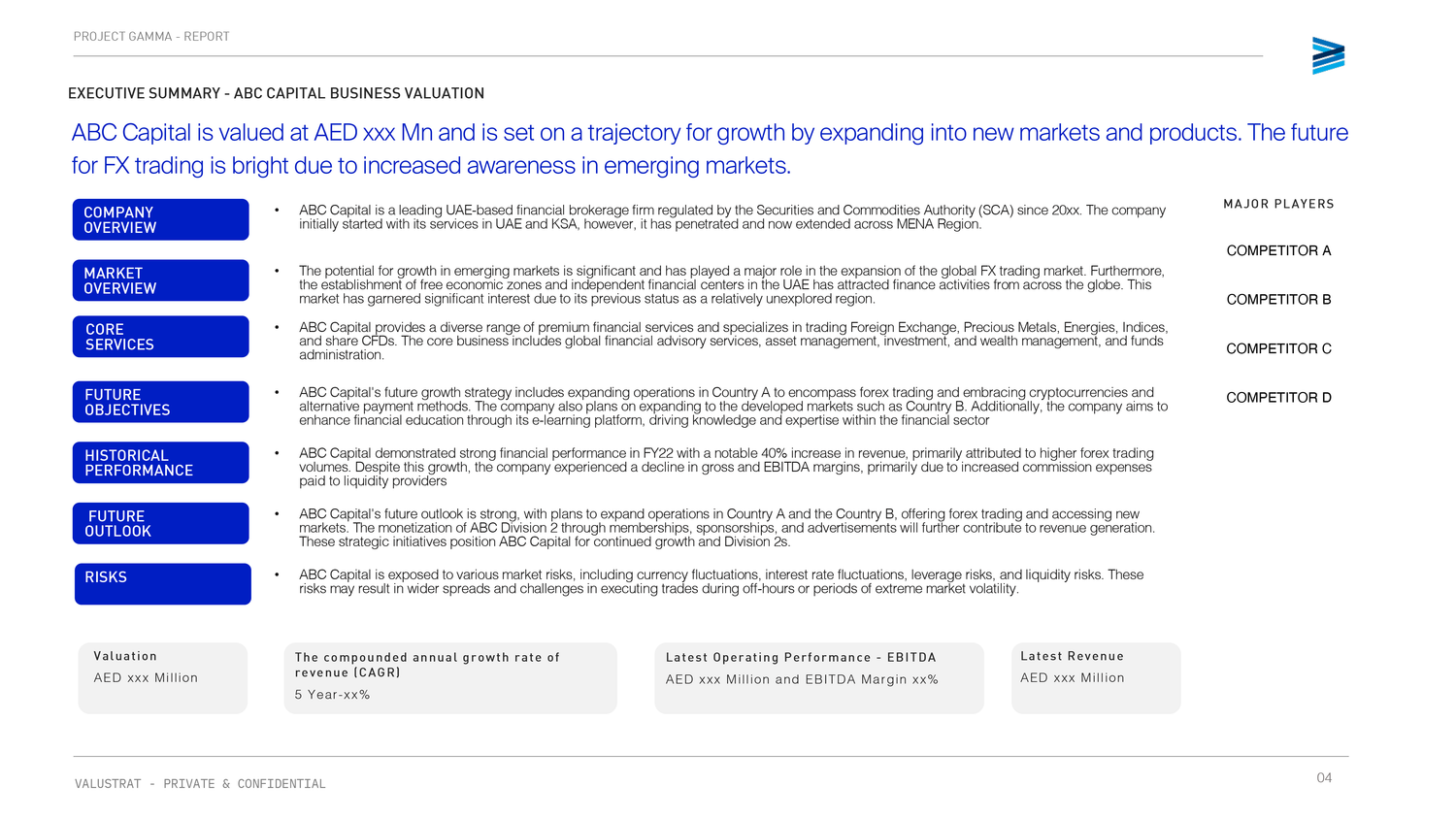The image size is (1456, 819).
Task: Select the Company Overview blue label
Action: (160, 220)
